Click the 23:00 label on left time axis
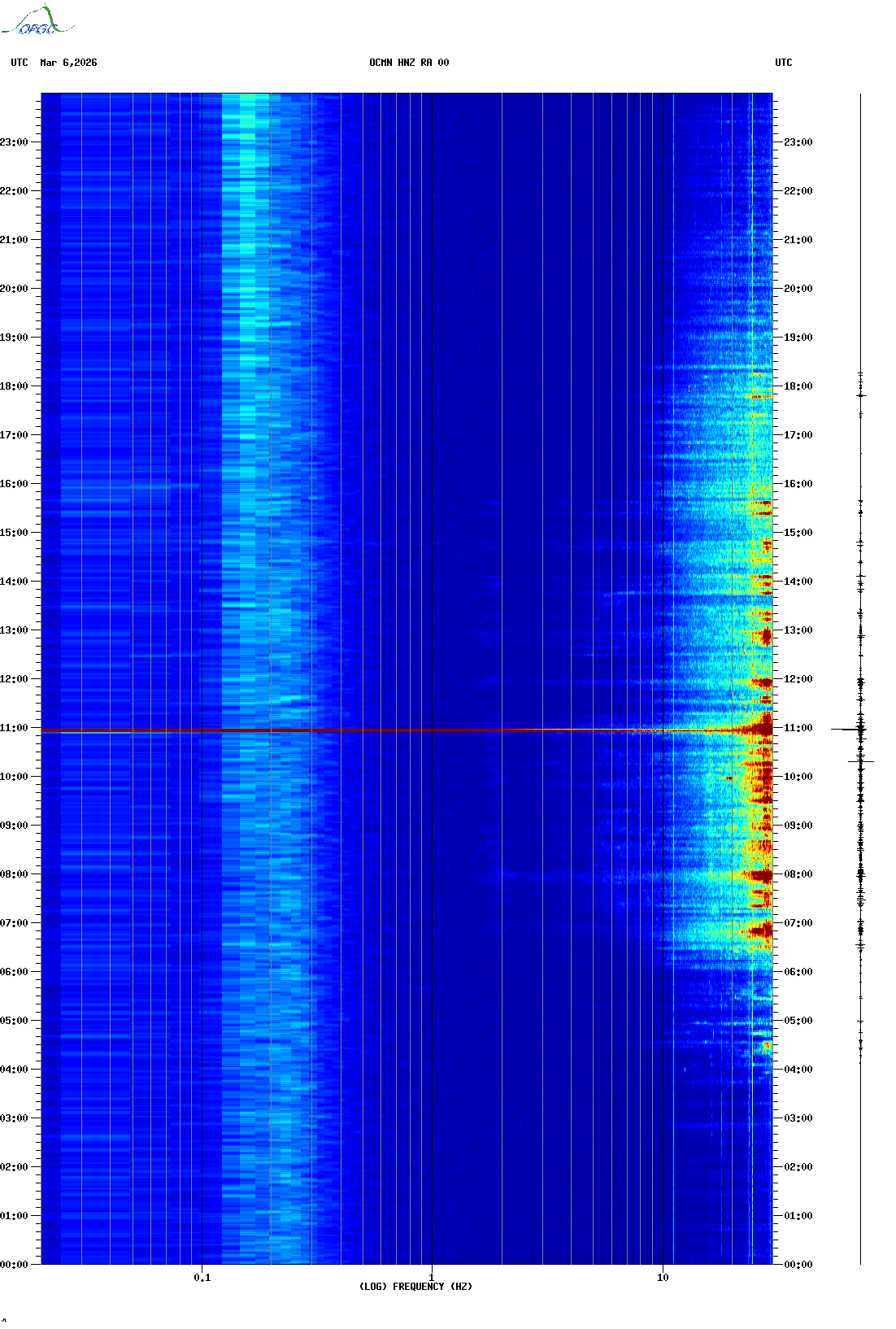896x1329 pixels. (14, 142)
